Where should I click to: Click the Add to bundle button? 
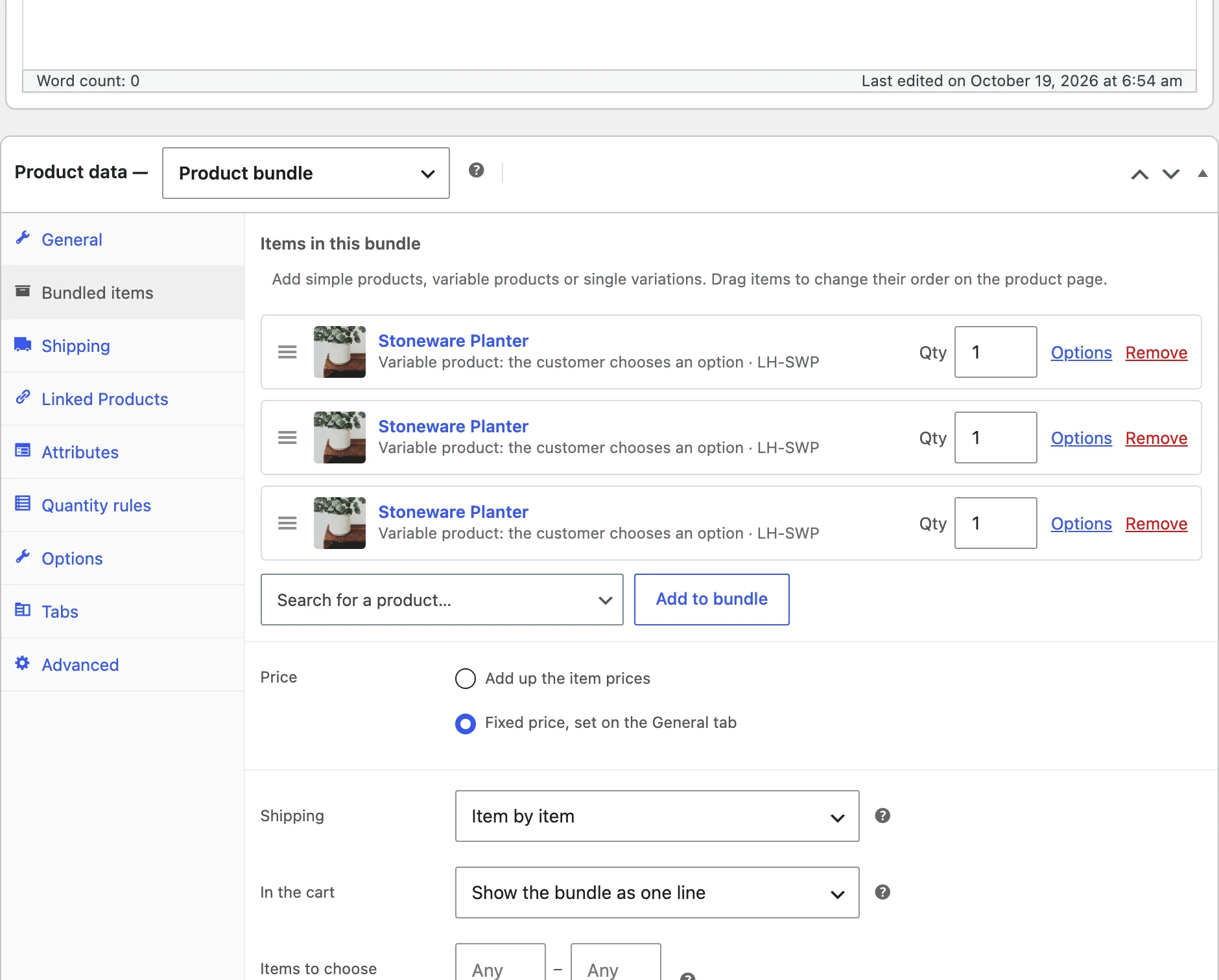pos(712,600)
